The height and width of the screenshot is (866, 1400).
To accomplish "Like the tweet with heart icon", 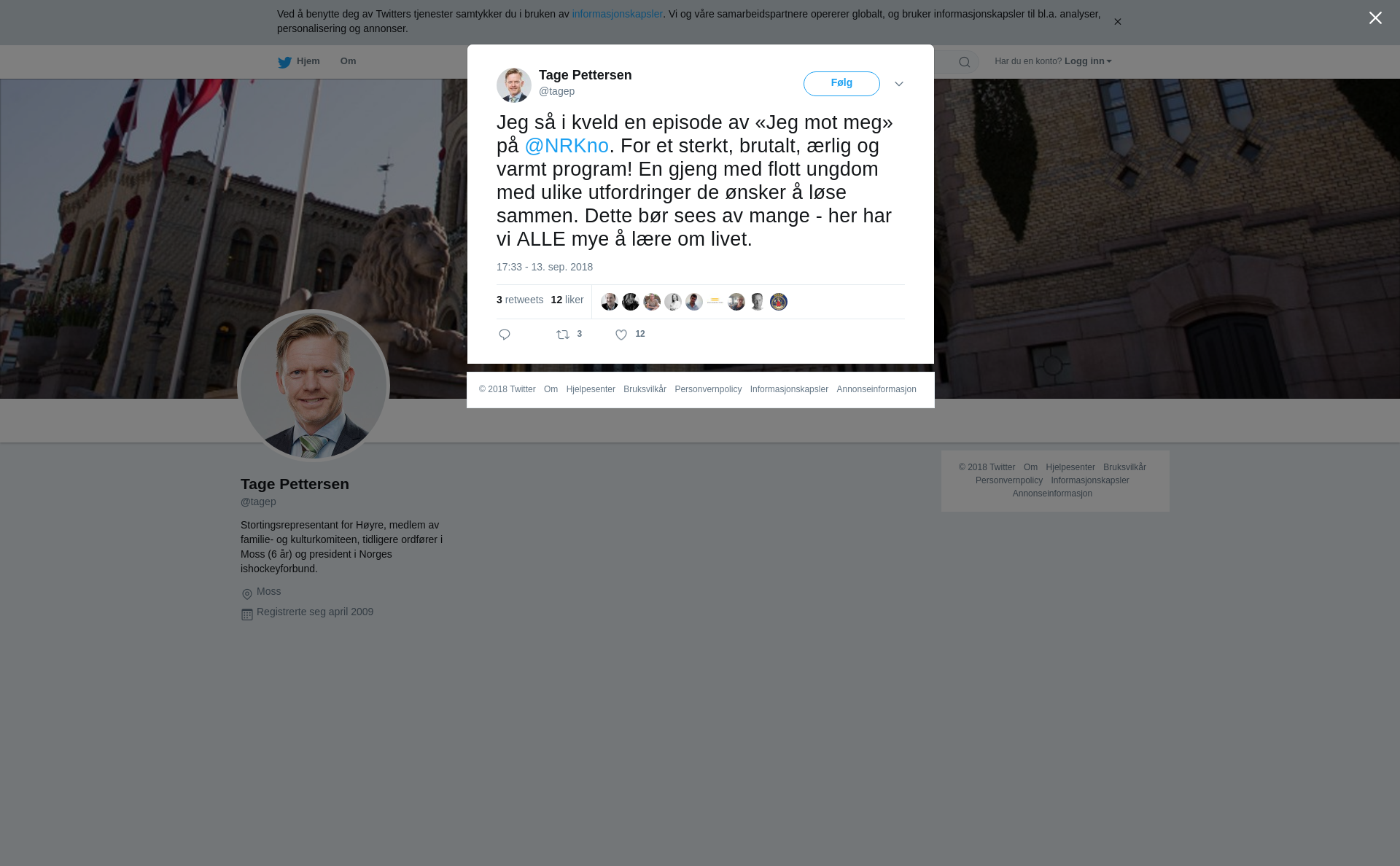I will 621,335.
